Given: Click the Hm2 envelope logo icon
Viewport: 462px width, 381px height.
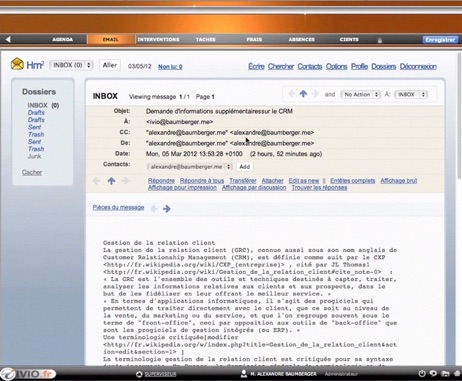Looking at the screenshot, I should [17, 64].
